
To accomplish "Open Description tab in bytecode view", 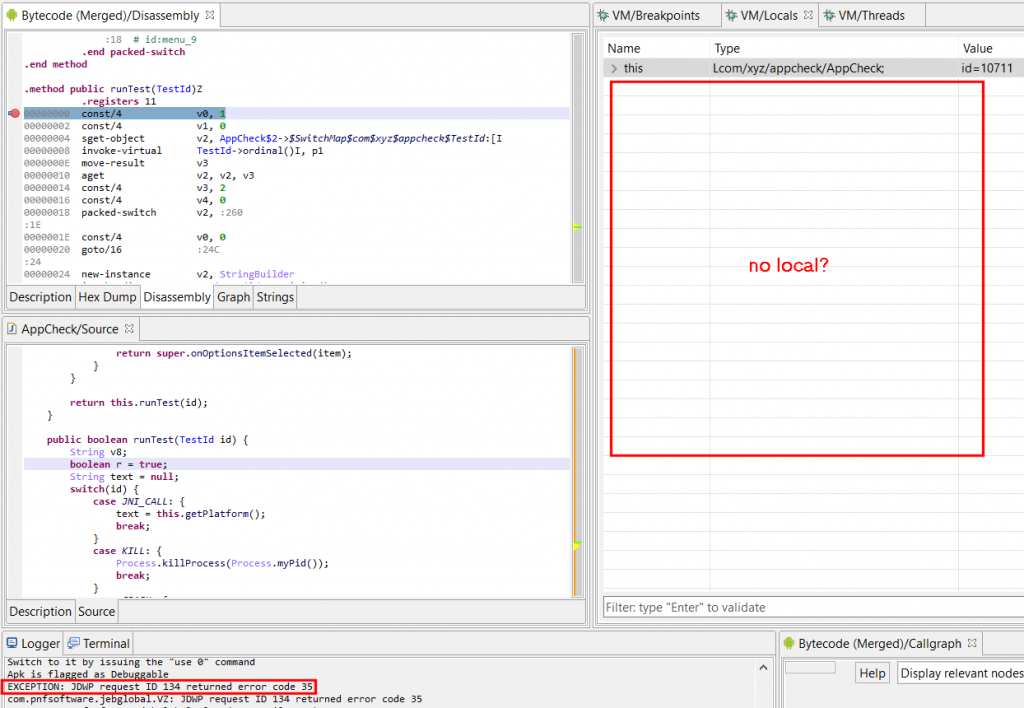I will click(x=40, y=297).
